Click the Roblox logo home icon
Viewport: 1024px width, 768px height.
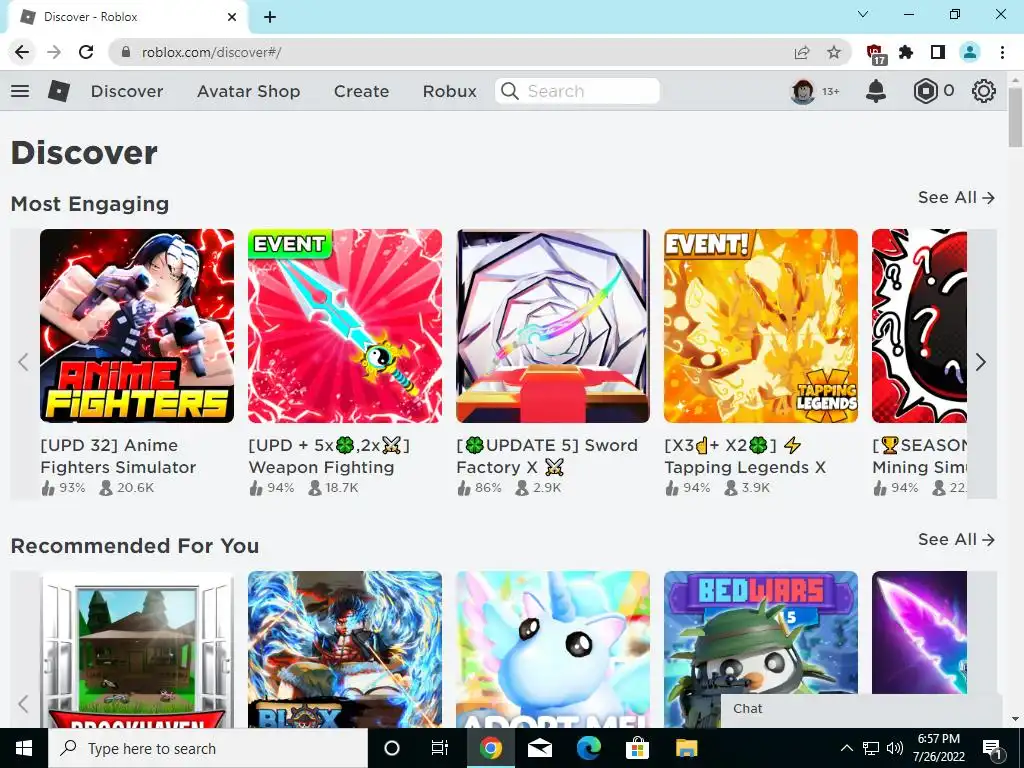pyautogui.click(x=59, y=91)
